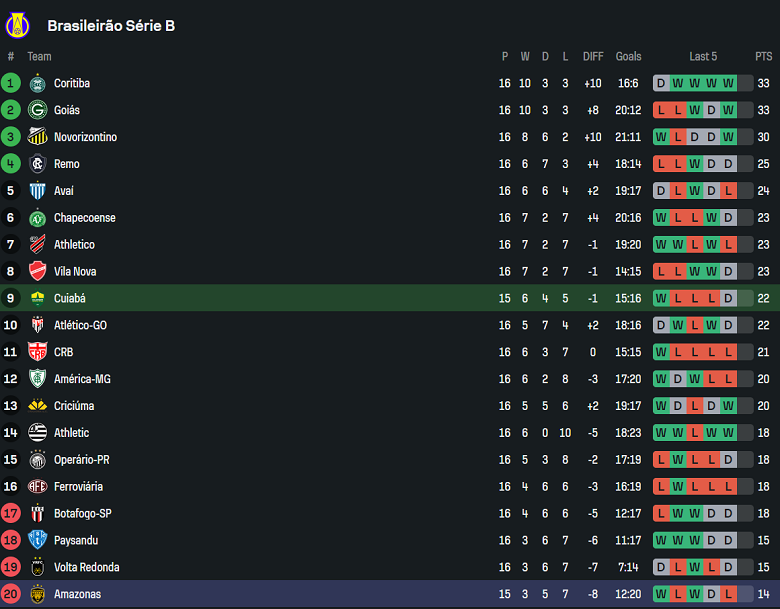The width and height of the screenshot is (780, 609).
Task: Click the Coritiba club crest
Action: point(37,83)
